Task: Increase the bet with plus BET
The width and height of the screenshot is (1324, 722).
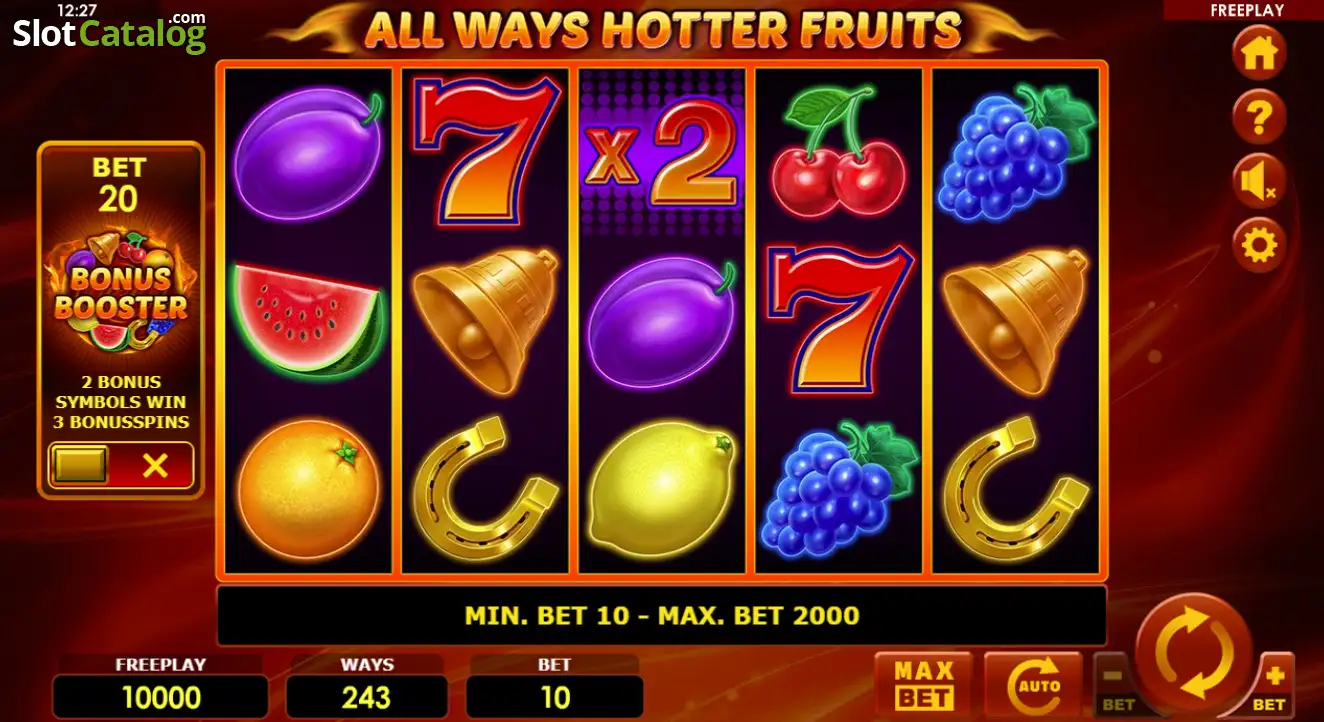Action: coord(1272,685)
